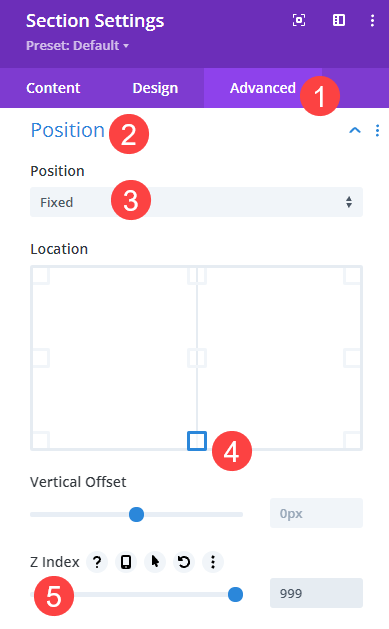Select the bottom-center location square

[x=197, y=441]
